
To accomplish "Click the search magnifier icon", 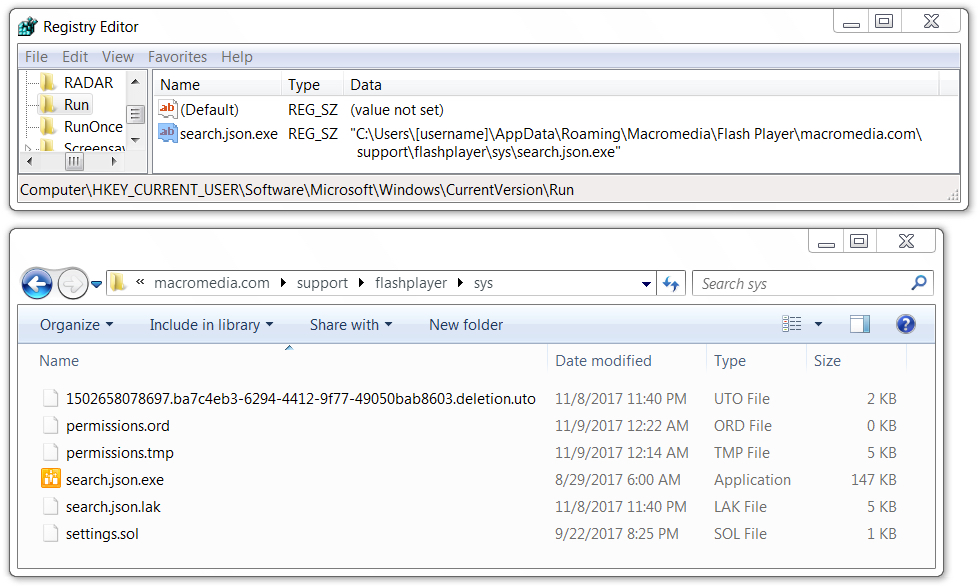I will tap(918, 283).
